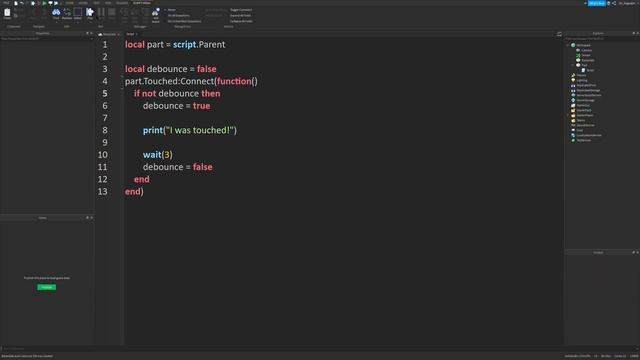Click Collapse All Folds
640x360 pixels.
[241, 21]
